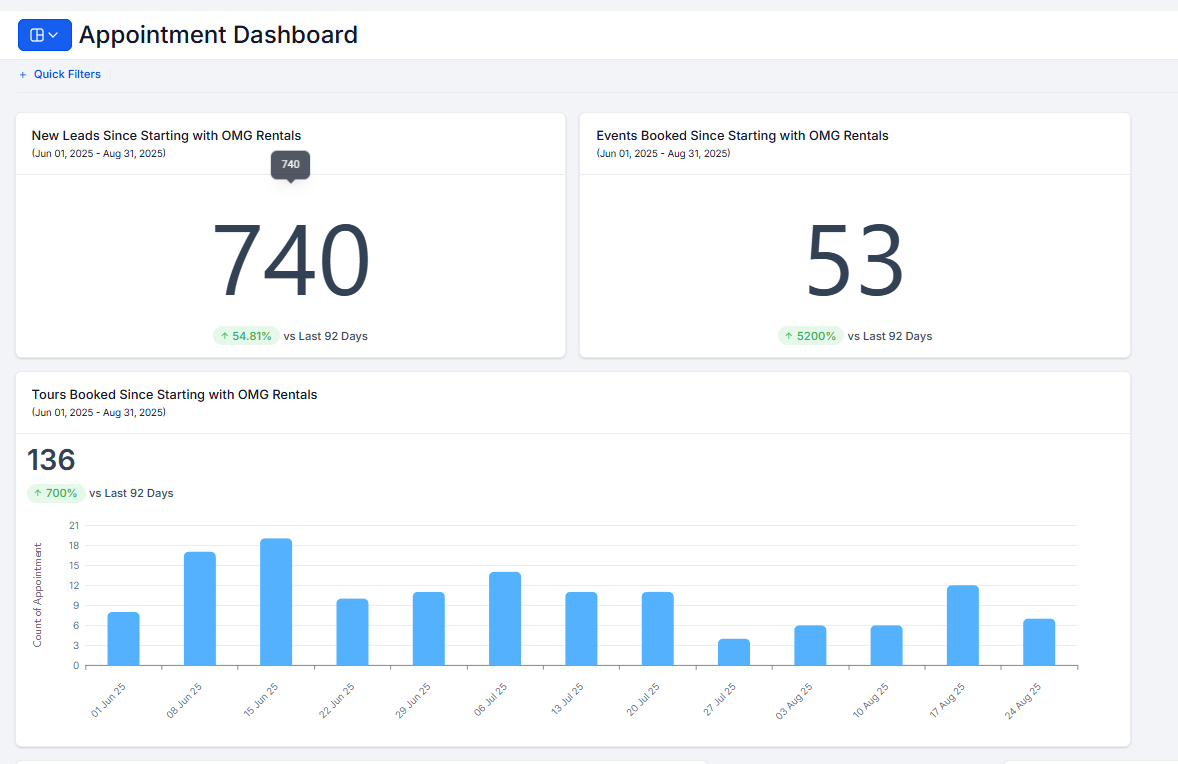This screenshot has height=764, width=1178.
Task: Click the New Leads card title
Action: (x=166, y=135)
